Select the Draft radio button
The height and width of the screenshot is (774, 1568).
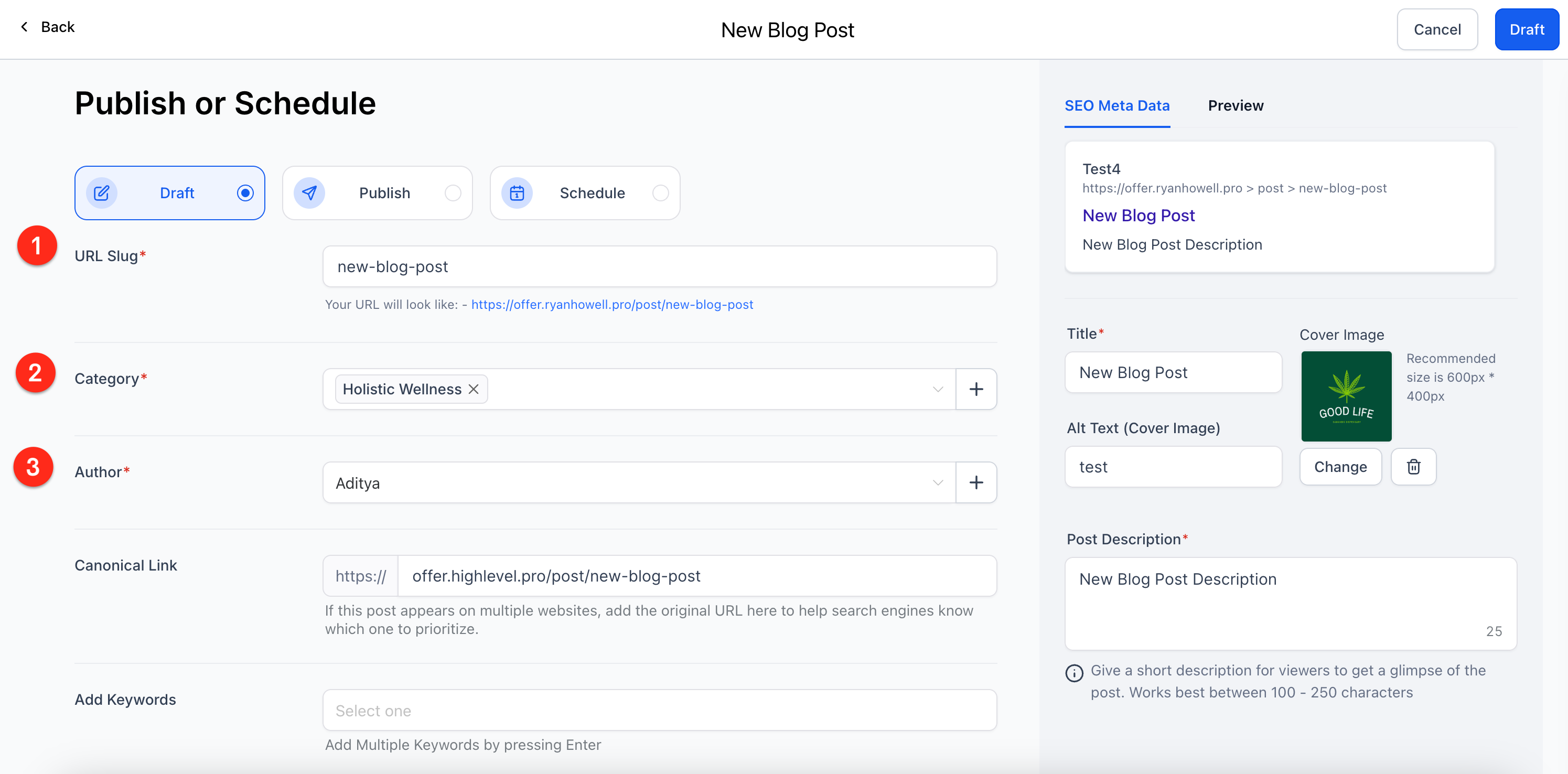[245, 193]
